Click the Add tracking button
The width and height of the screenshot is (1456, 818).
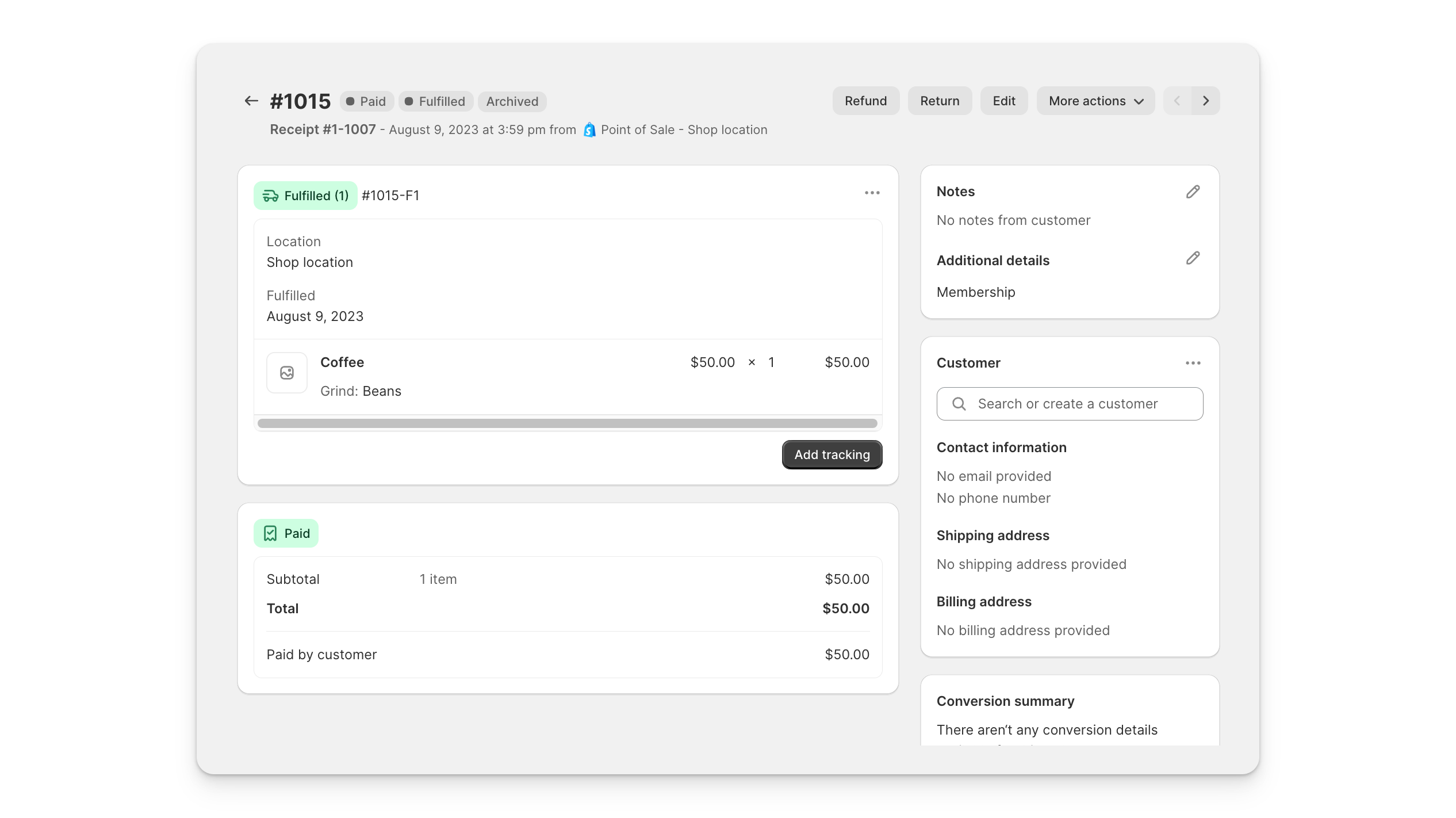click(832, 454)
